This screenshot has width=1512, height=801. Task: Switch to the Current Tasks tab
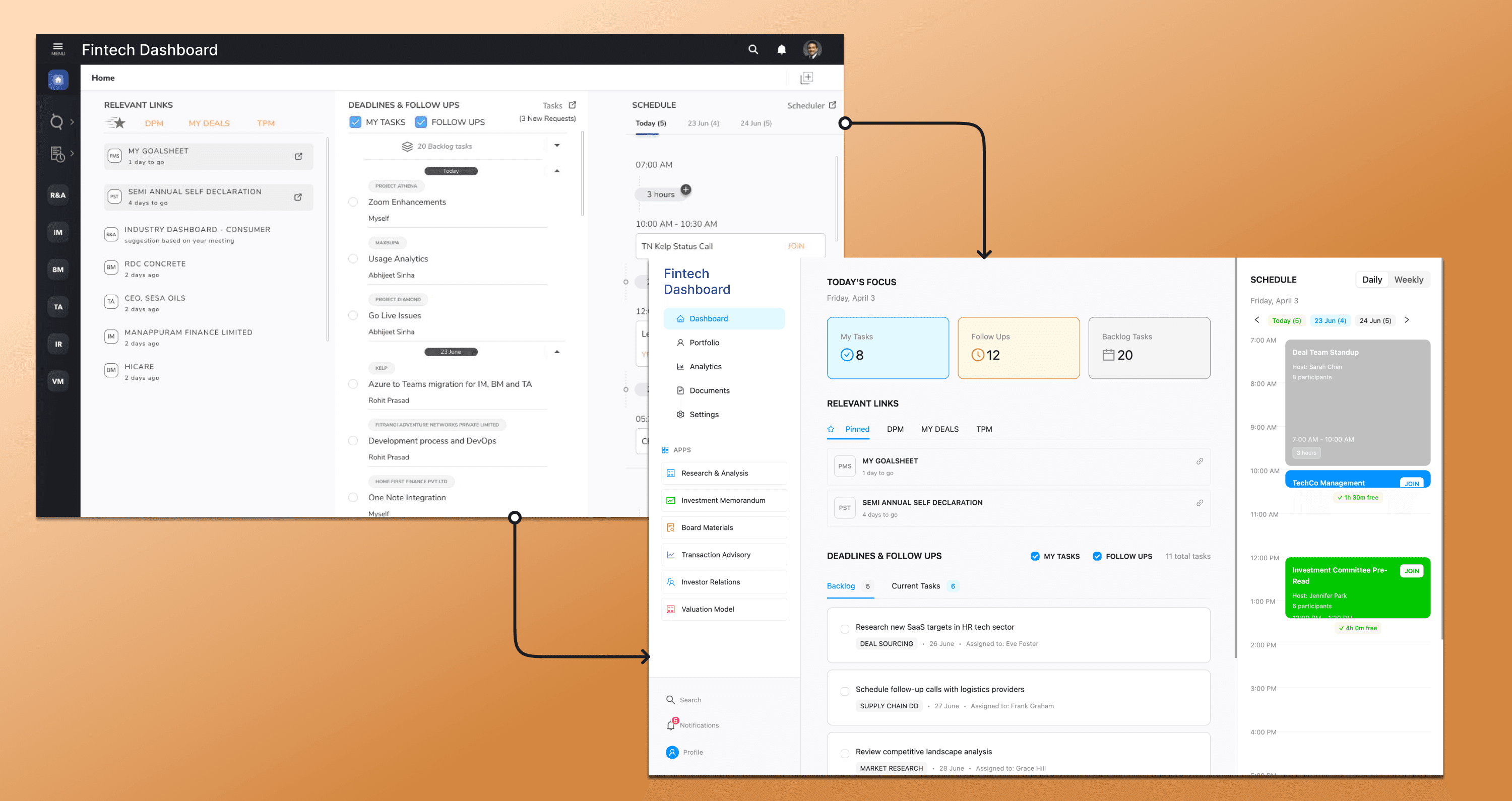(915, 586)
